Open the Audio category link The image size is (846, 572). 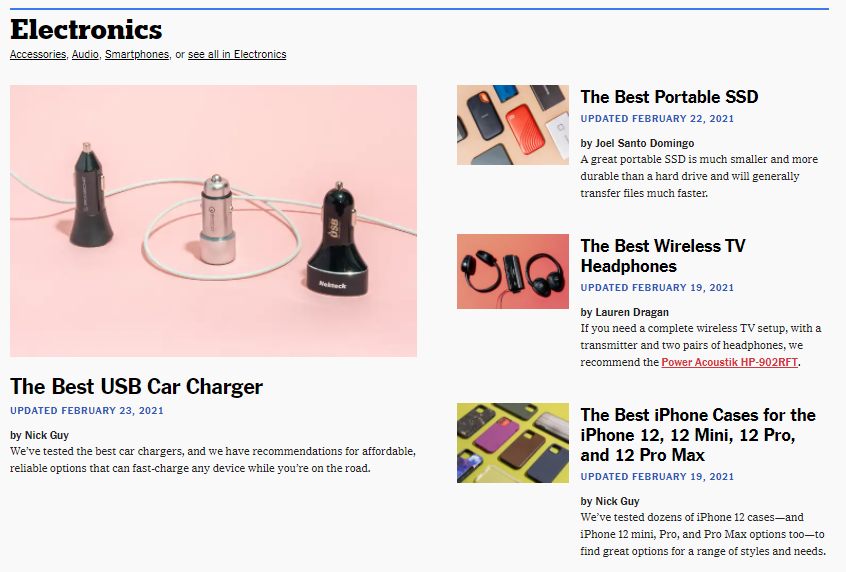[x=85, y=55]
